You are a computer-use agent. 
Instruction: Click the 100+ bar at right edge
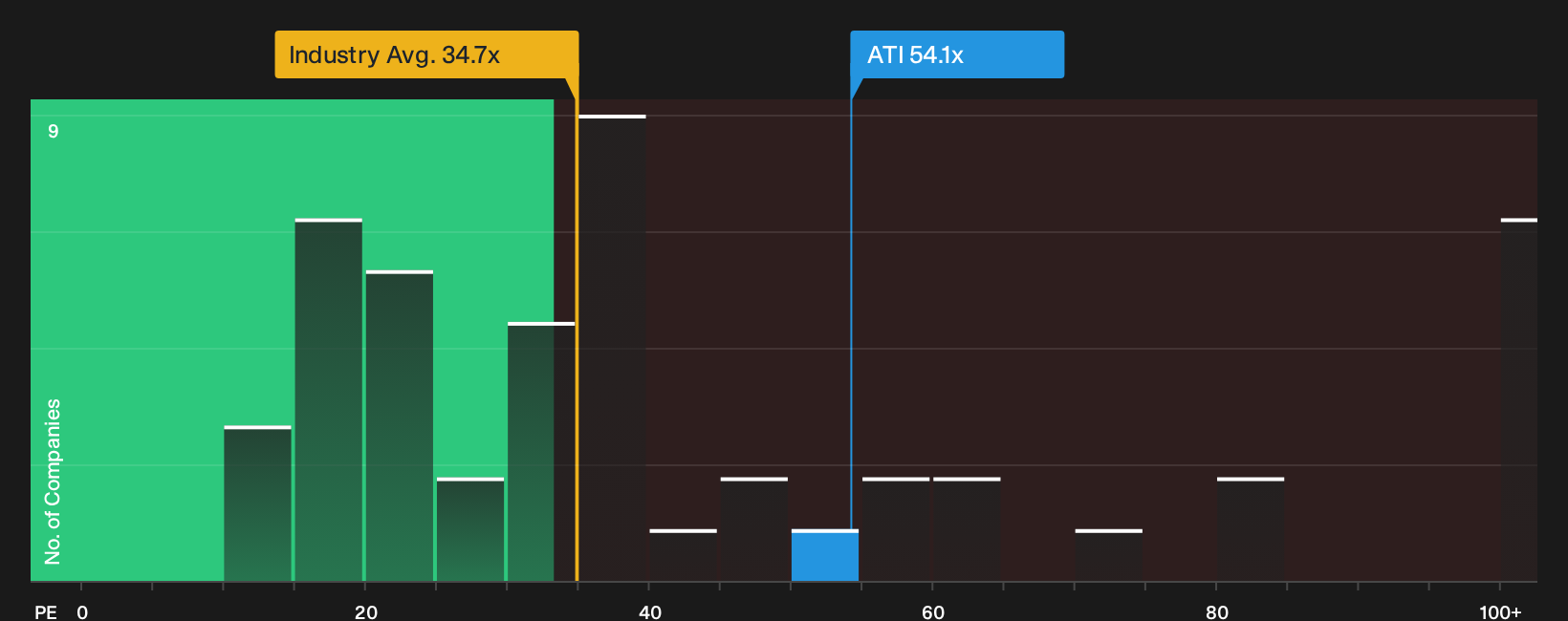pos(1519,400)
